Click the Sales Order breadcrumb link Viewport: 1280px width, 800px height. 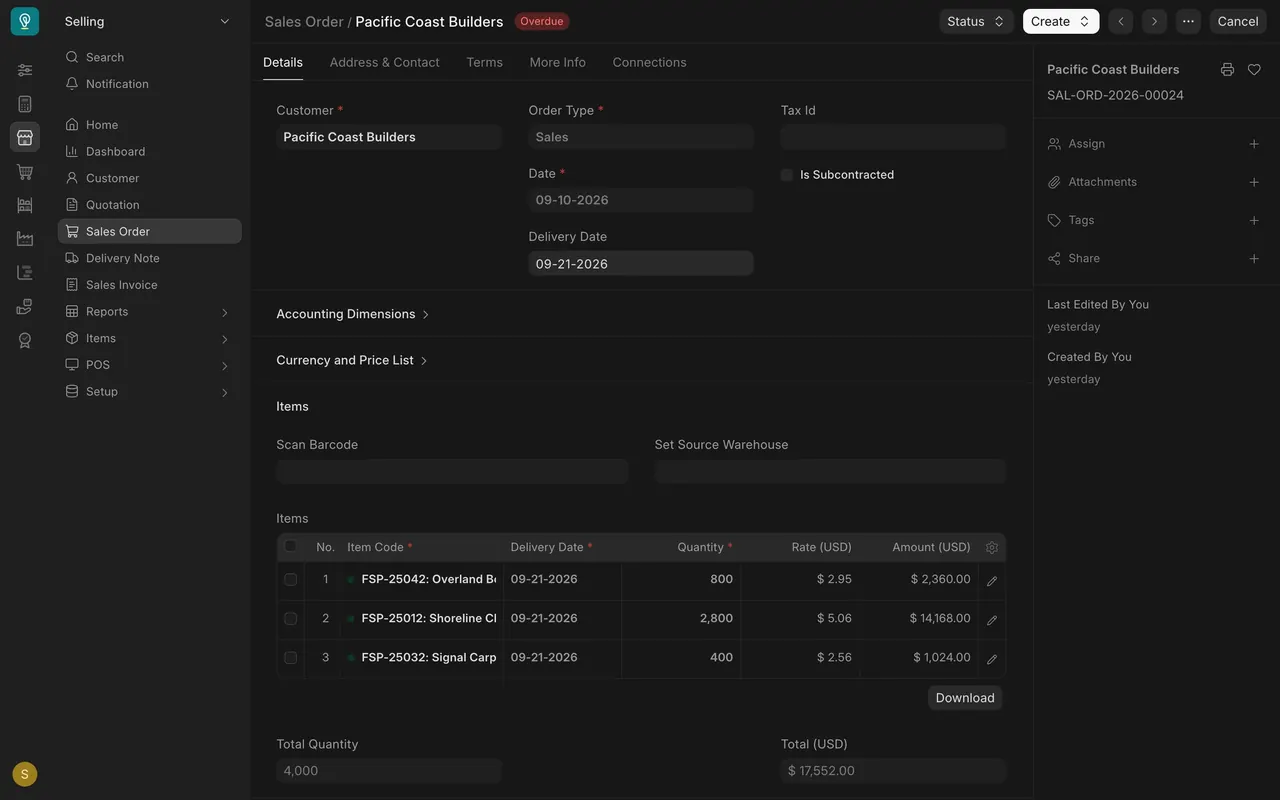[x=304, y=21]
